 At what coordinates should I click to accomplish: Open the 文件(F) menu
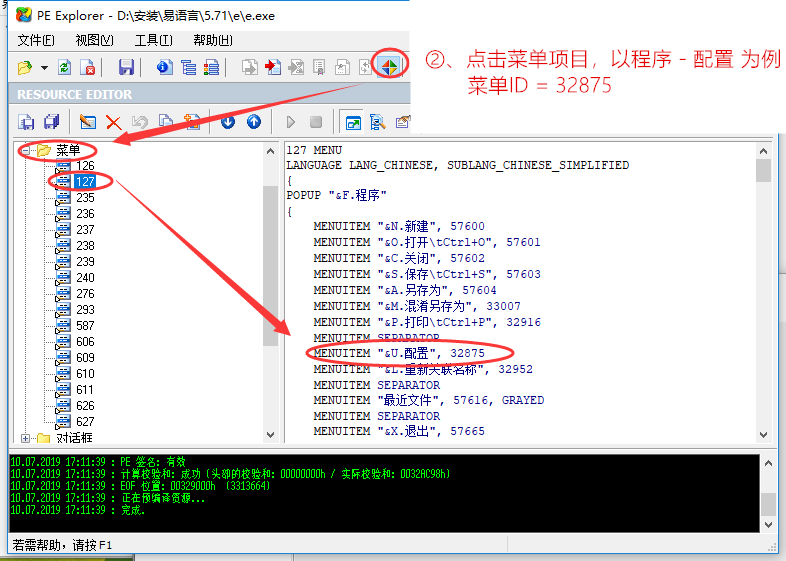(36, 40)
